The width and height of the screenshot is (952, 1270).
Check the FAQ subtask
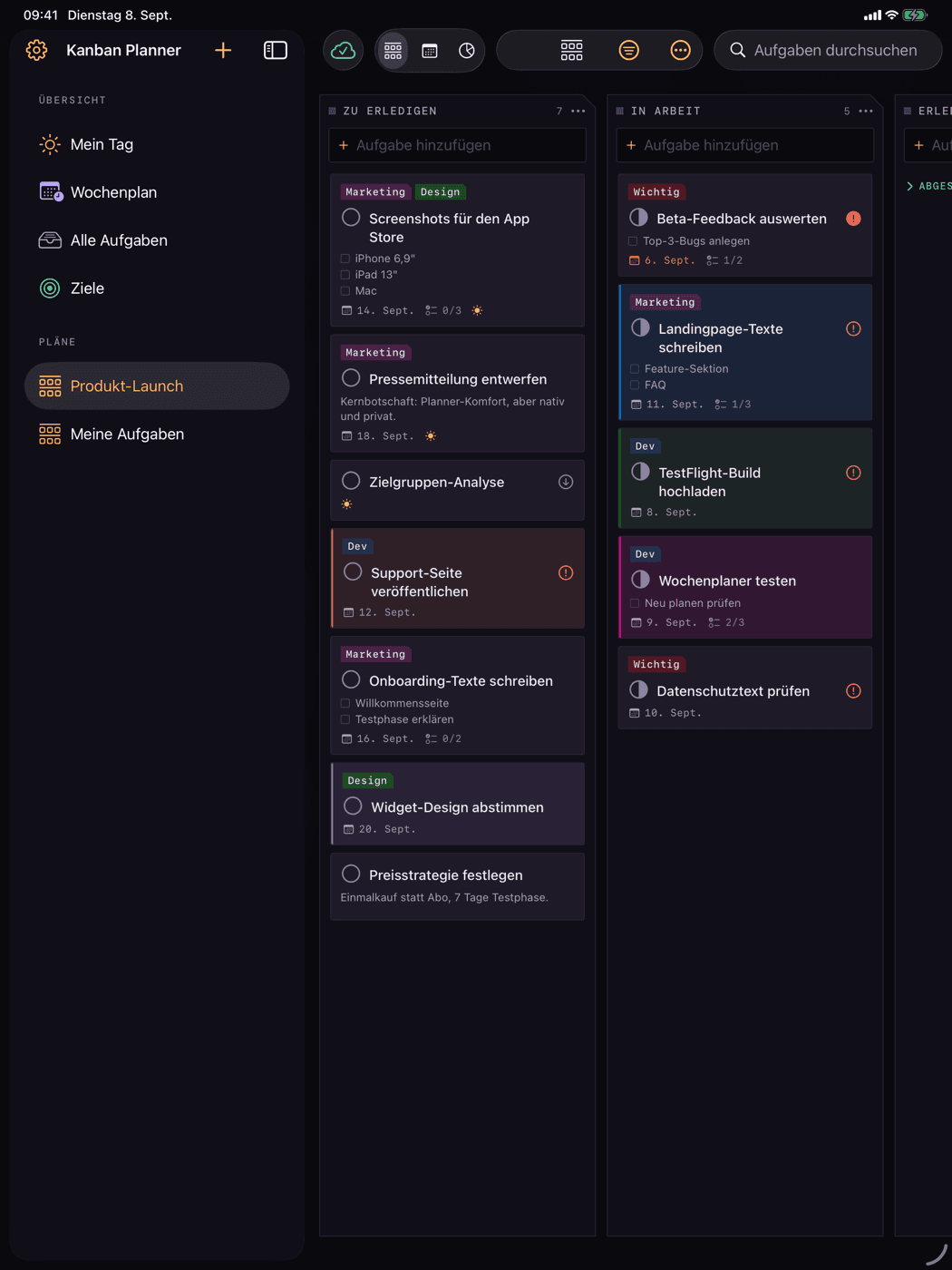(635, 386)
